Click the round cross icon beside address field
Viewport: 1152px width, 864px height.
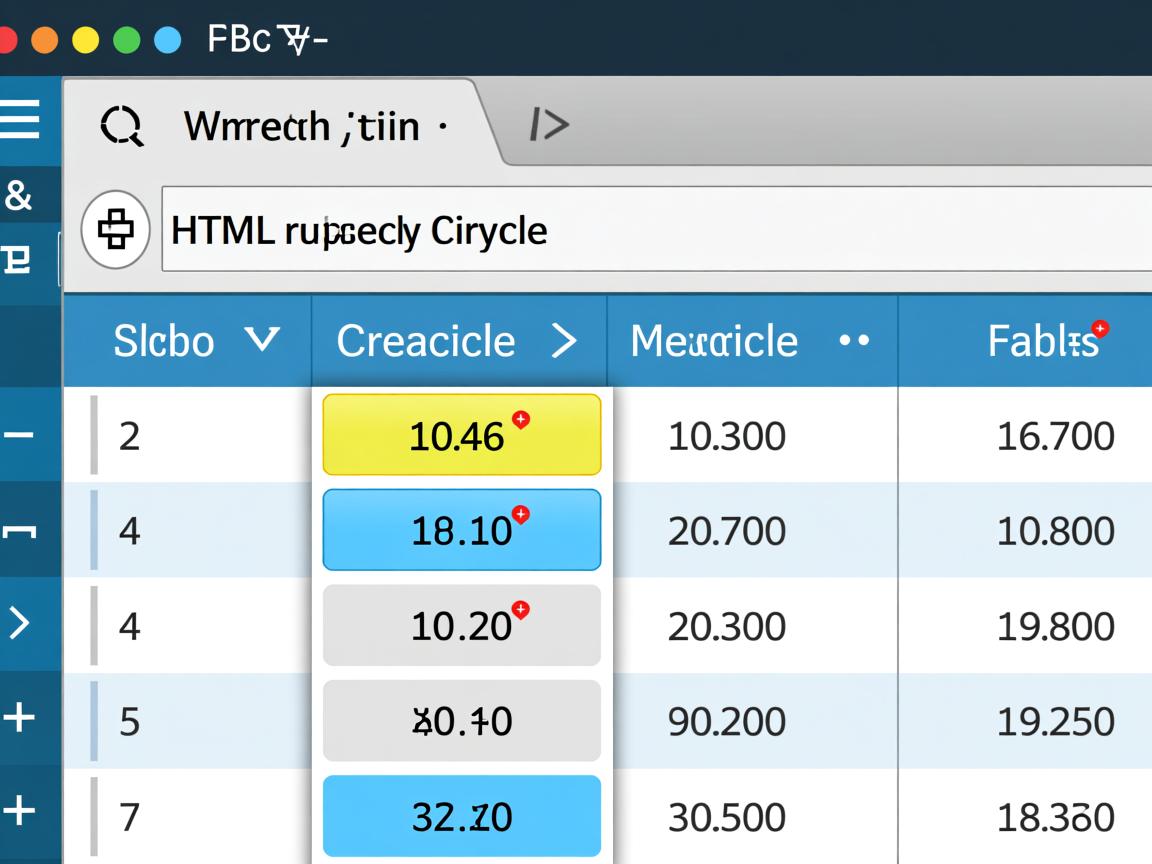[115, 230]
